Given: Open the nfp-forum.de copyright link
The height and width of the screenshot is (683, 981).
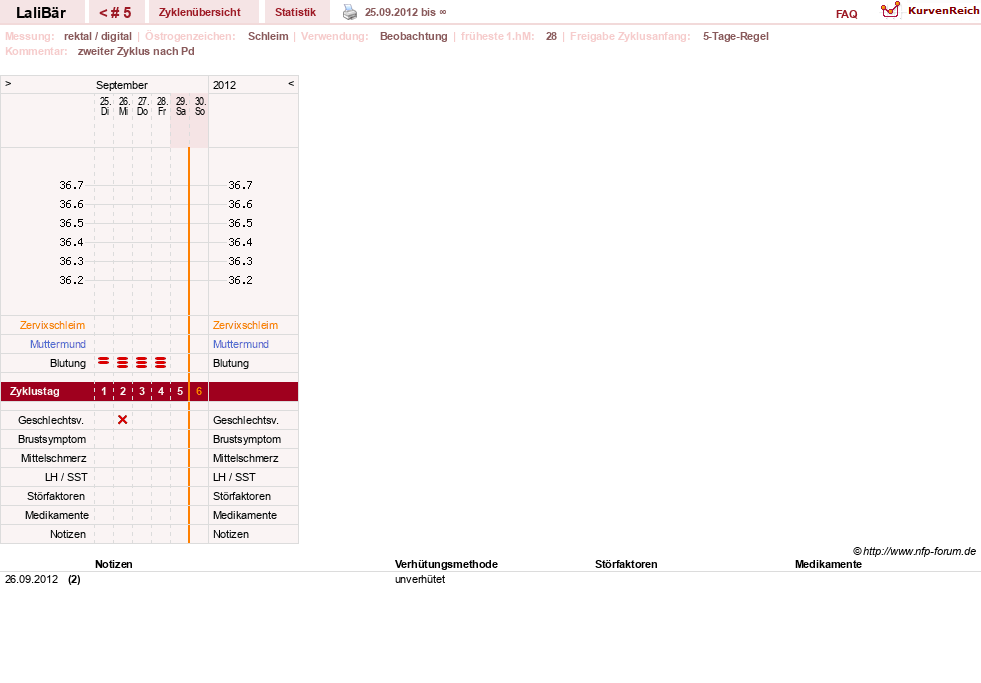Looking at the screenshot, I should pos(914,551).
